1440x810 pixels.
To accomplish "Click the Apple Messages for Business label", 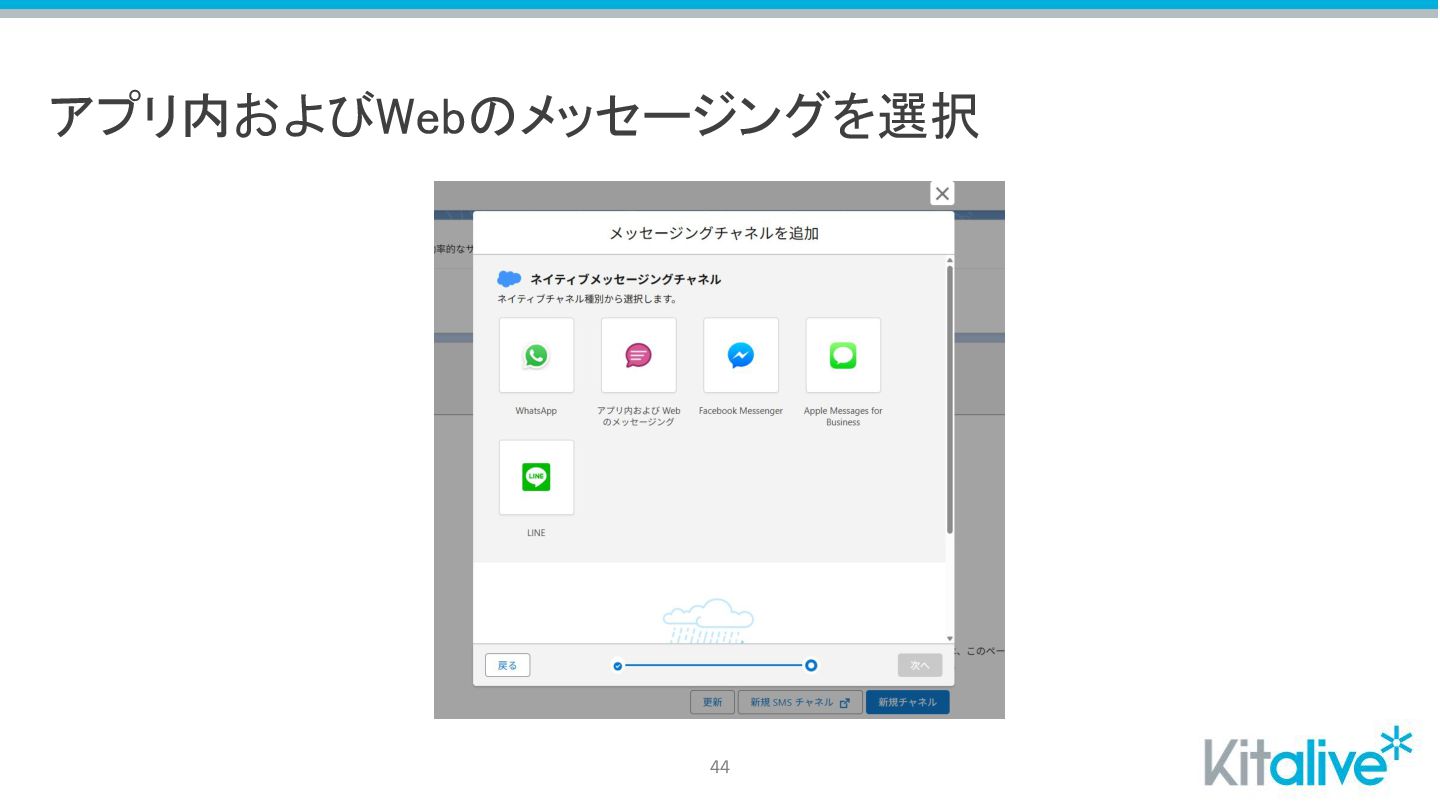I will tap(843, 416).
